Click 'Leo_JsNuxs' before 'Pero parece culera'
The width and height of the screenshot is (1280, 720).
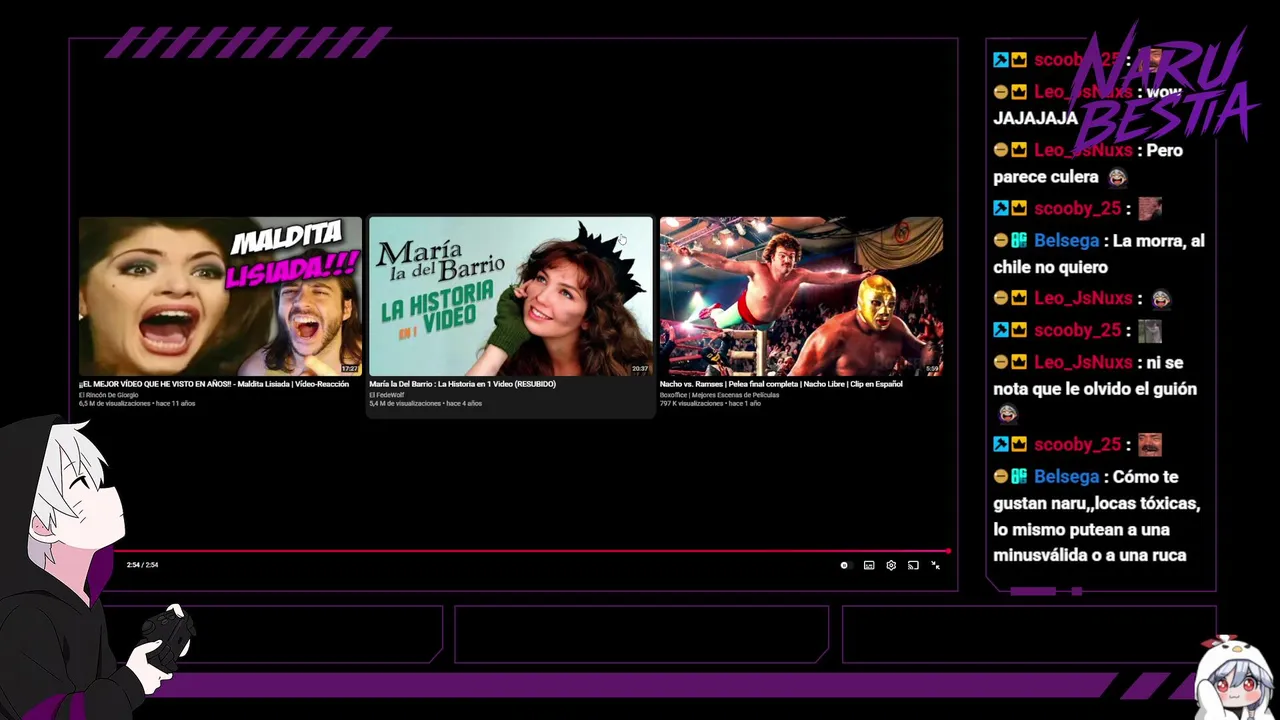click(1083, 150)
